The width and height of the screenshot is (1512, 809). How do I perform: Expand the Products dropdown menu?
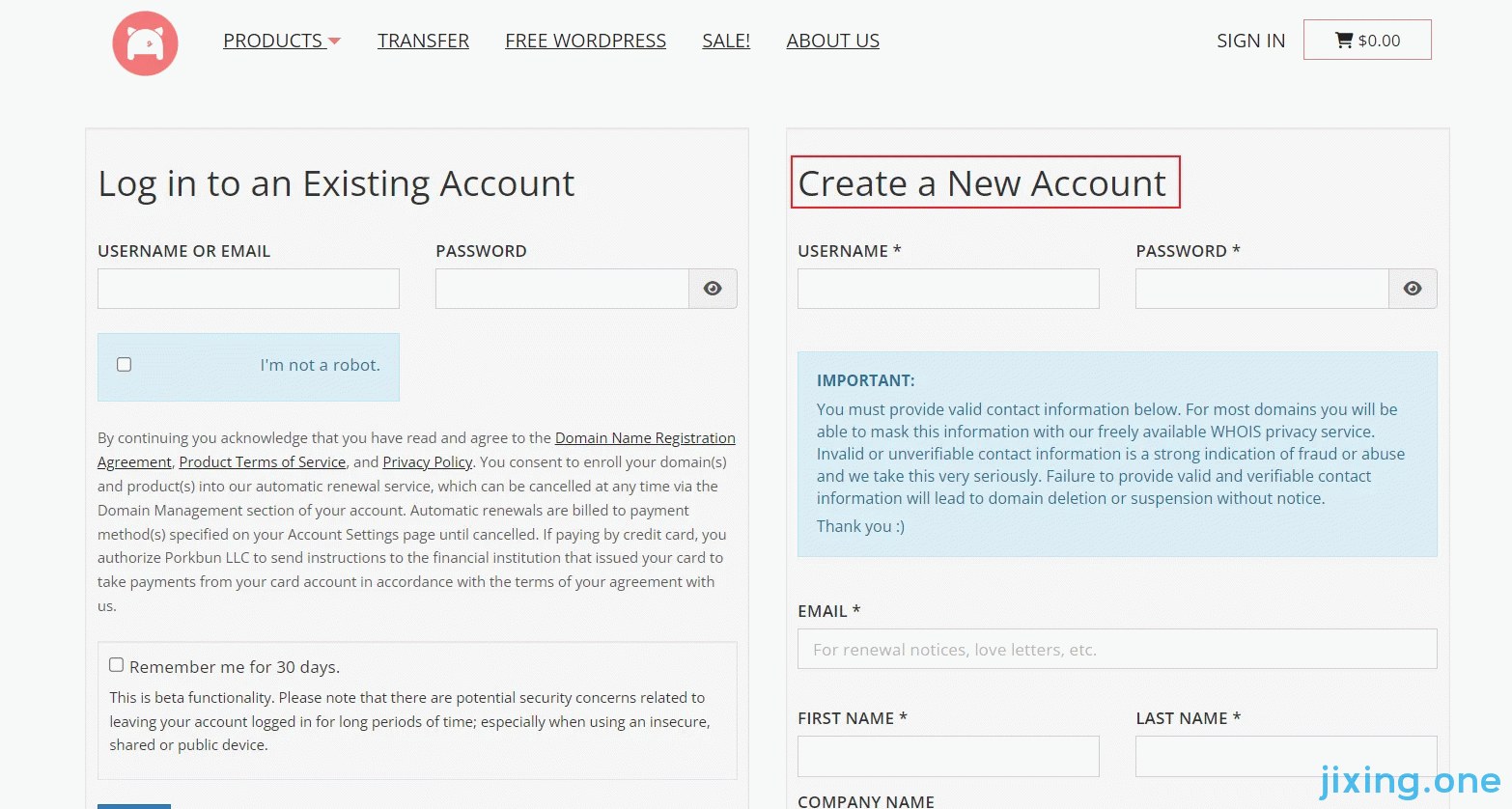tap(282, 41)
